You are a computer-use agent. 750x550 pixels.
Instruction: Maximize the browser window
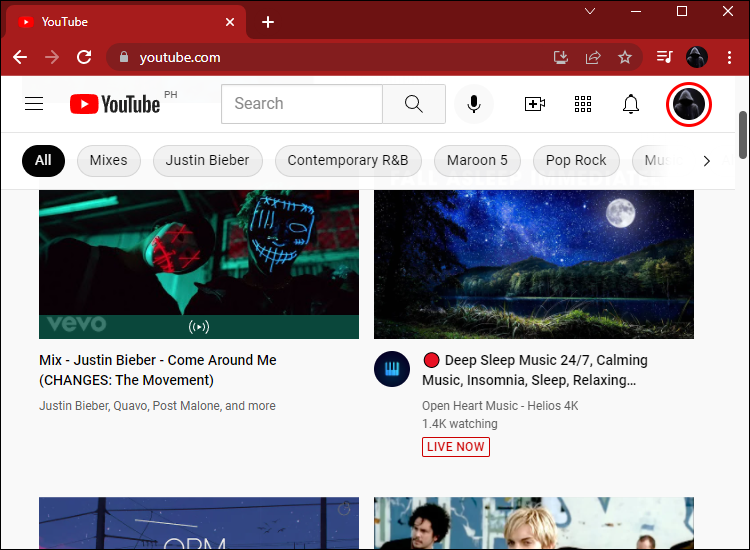[x=682, y=11]
